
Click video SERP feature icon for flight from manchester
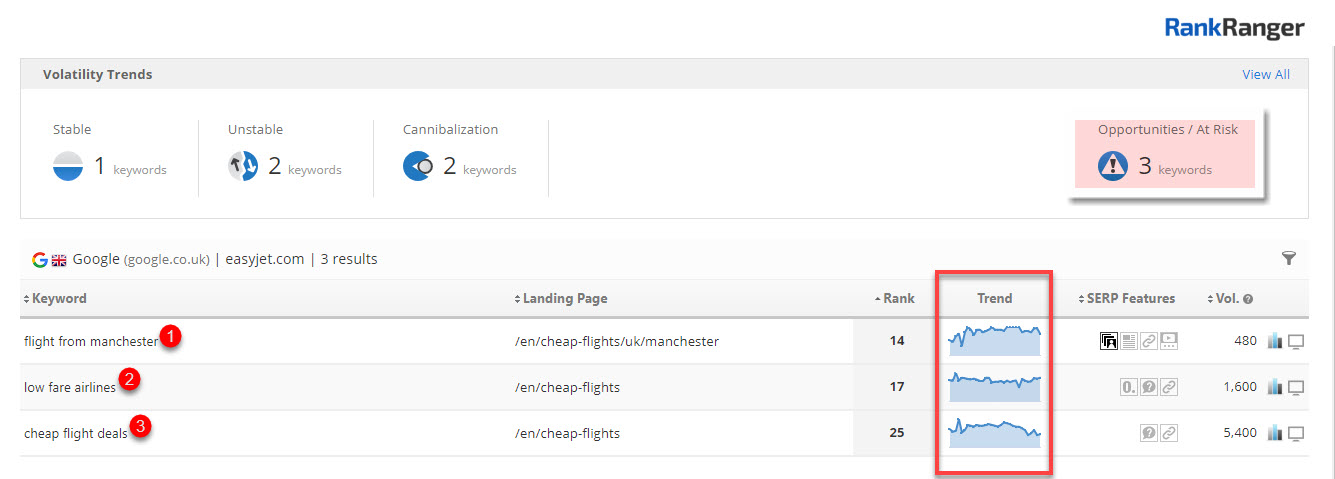[1170, 341]
